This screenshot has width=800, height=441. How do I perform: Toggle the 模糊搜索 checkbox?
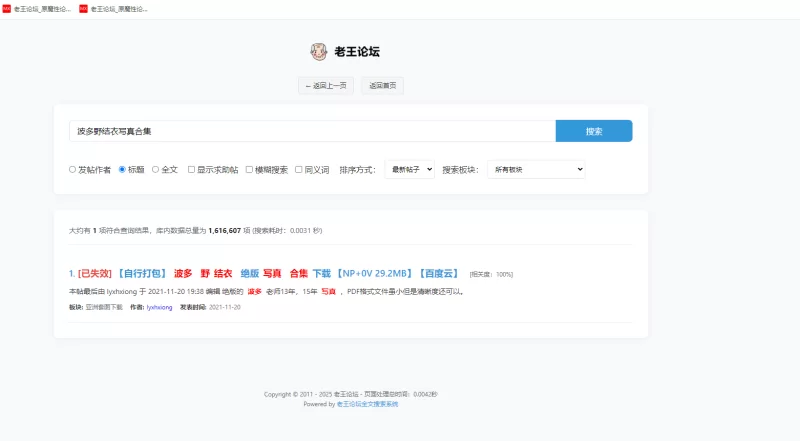coord(249,170)
